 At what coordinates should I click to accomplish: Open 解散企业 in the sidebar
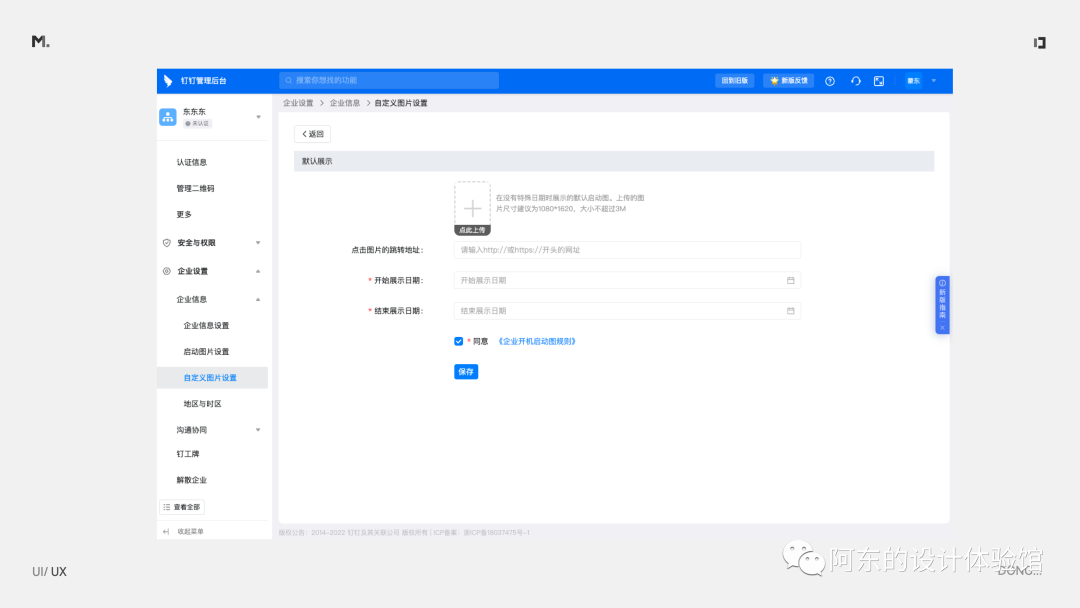pos(191,480)
